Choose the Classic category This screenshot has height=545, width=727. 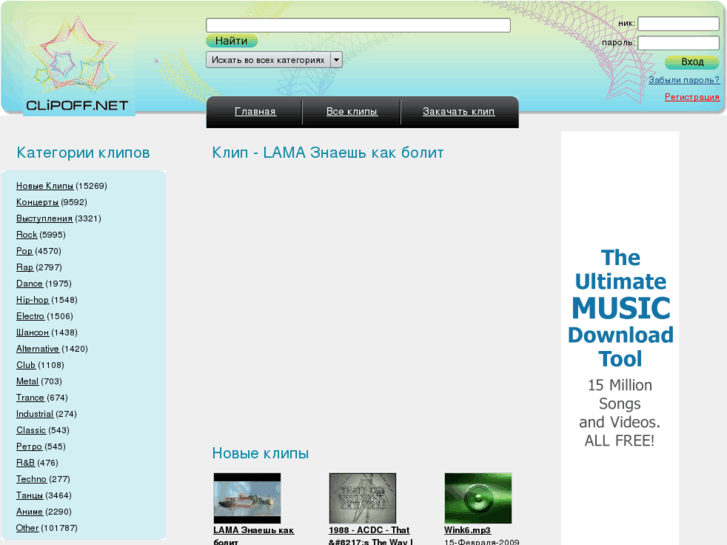[31, 430]
